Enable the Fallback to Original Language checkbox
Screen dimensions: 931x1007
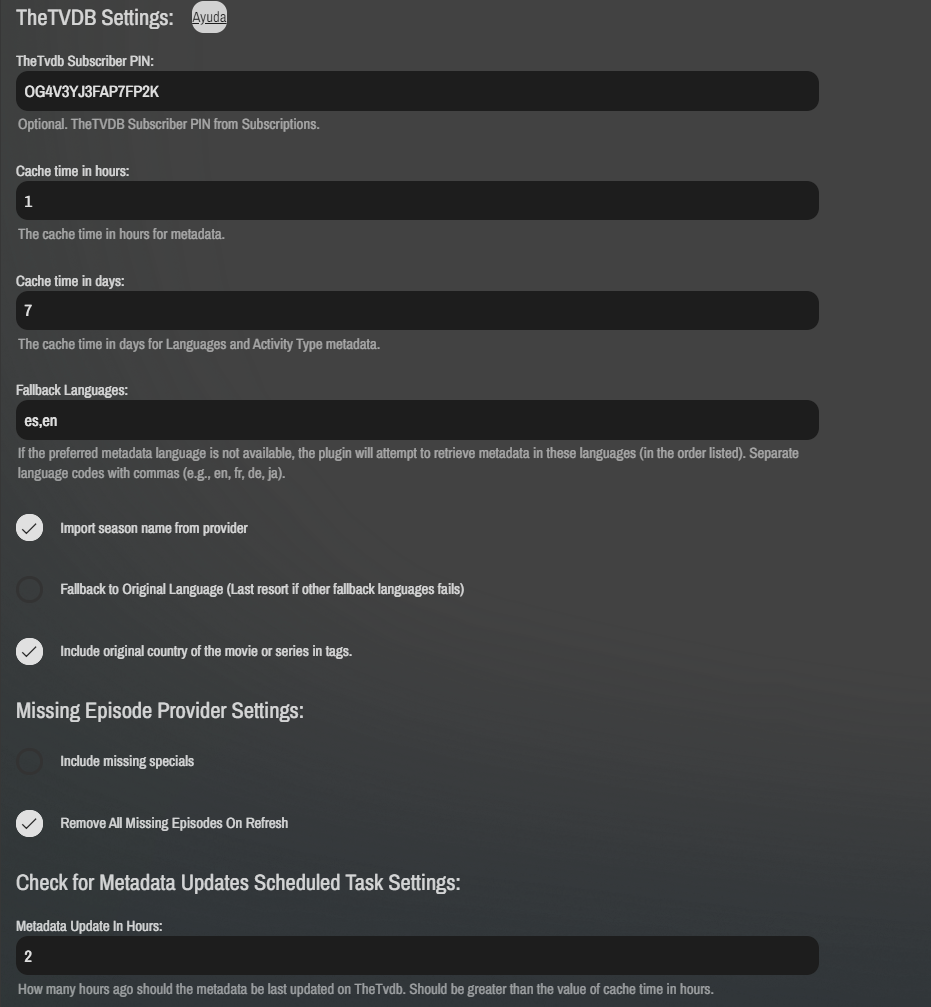click(x=30, y=590)
